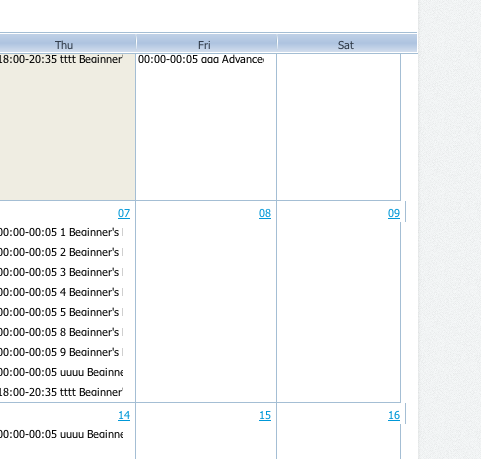This screenshot has height=459, width=481.
Task: Select event 00:00-00:05 2 Beginner's
Action: click(61, 252)
